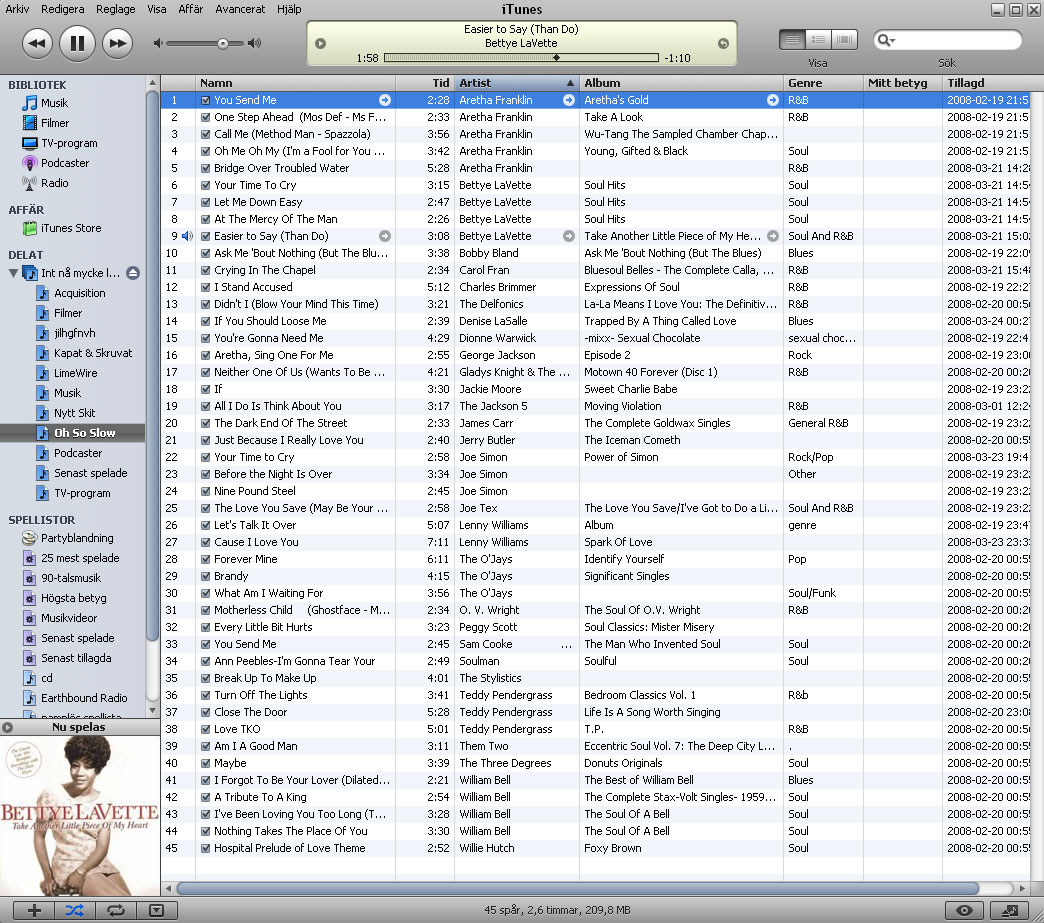The height and width of the screenshot is (923, 1044).
Task: Skip to the next track button
Action: pos(117,44)
